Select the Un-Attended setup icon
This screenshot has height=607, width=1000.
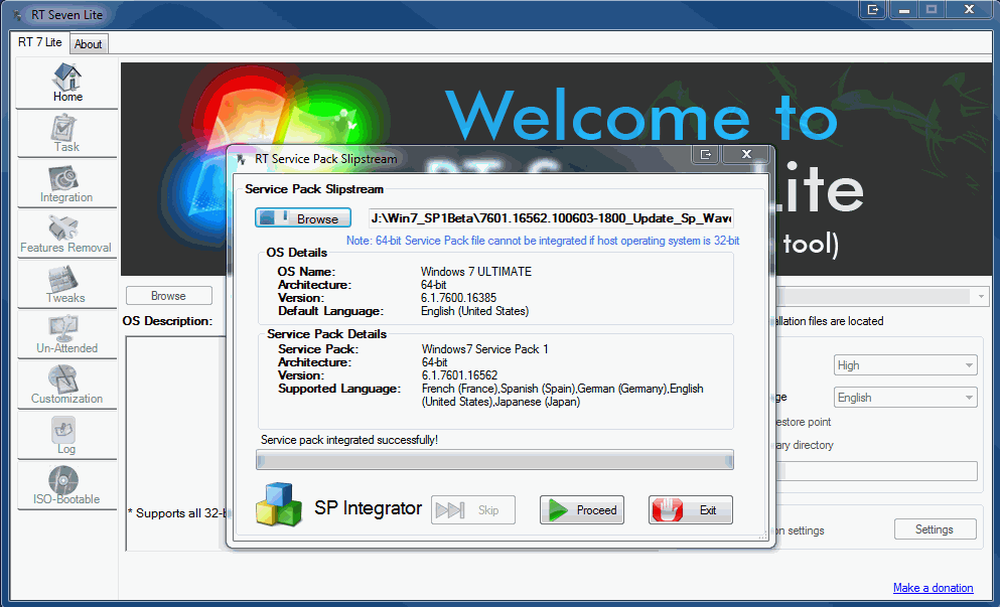coord(67,335)
